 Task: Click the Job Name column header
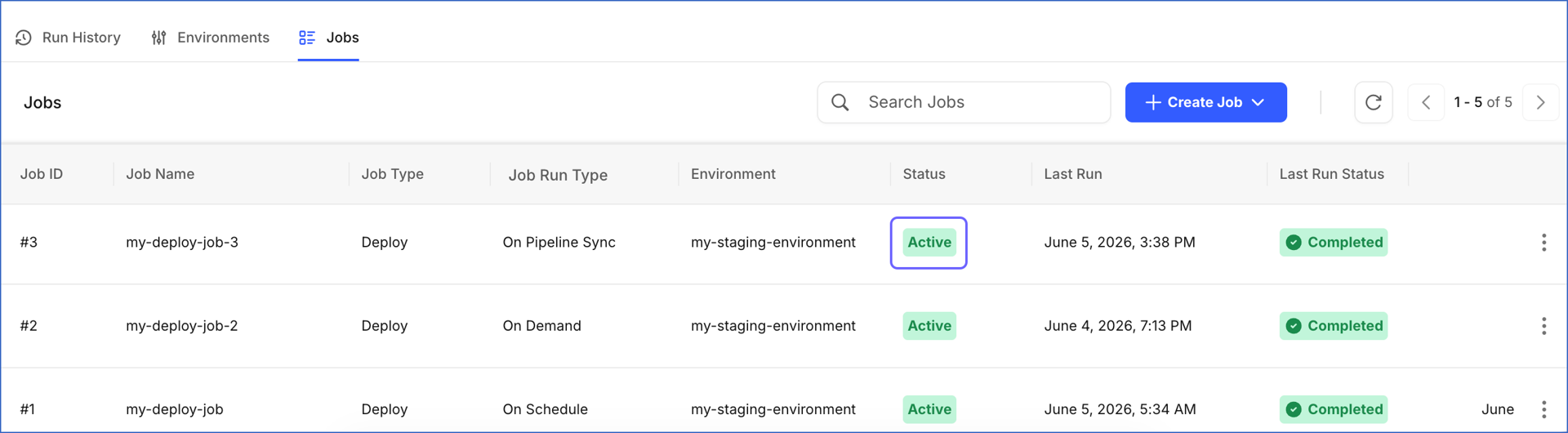(x=160, y=174)
